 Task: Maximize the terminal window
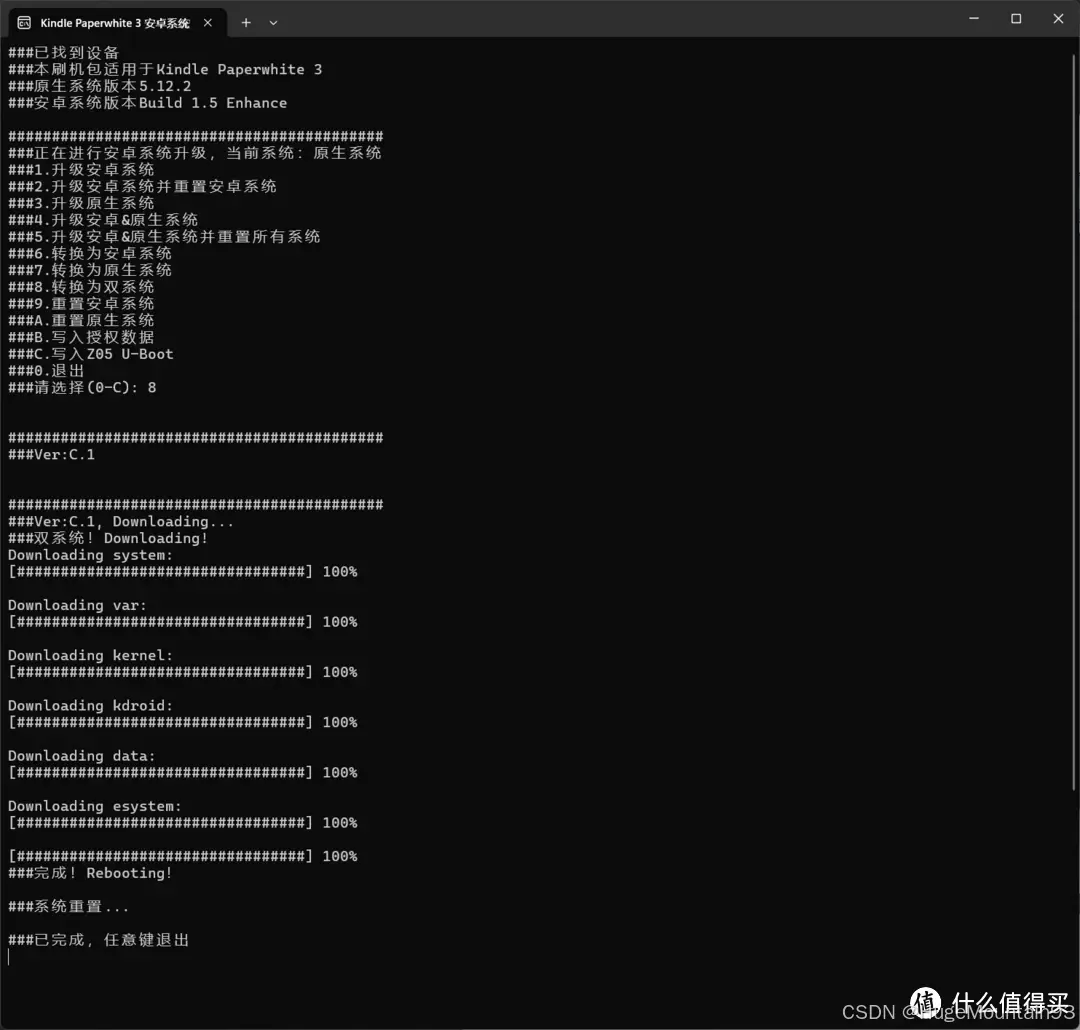pos(1016,19)
